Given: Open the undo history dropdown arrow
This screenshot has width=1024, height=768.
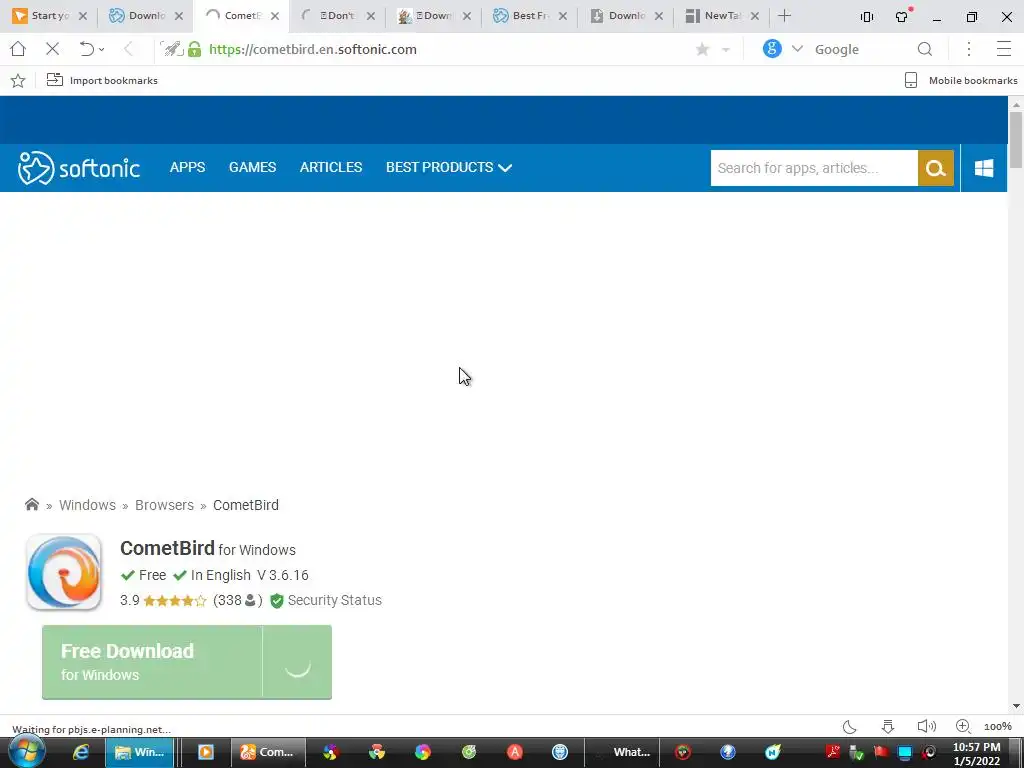Looking at the screenshot, I should tap(102, 50).
